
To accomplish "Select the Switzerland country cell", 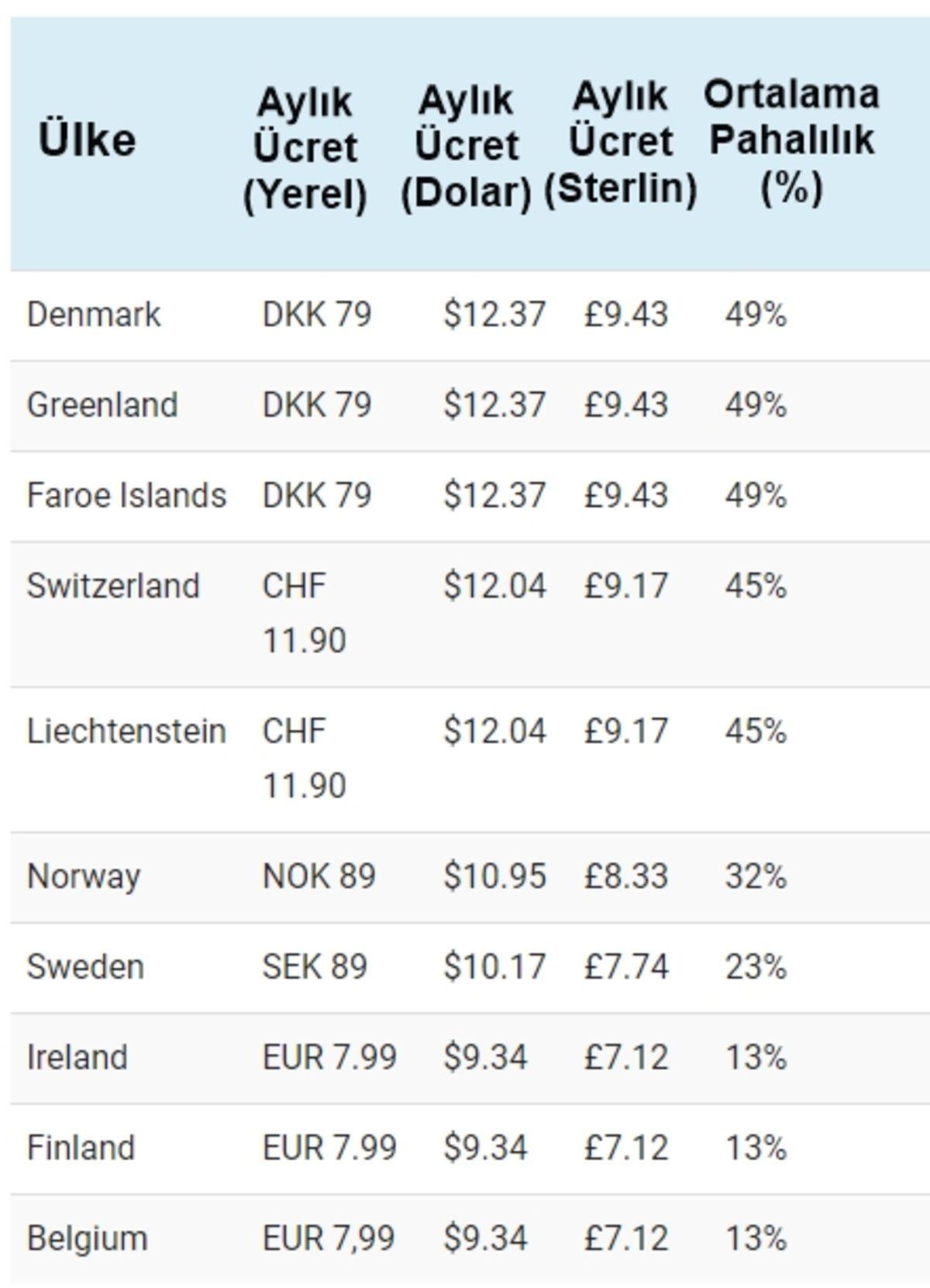I will click(113, 586).
